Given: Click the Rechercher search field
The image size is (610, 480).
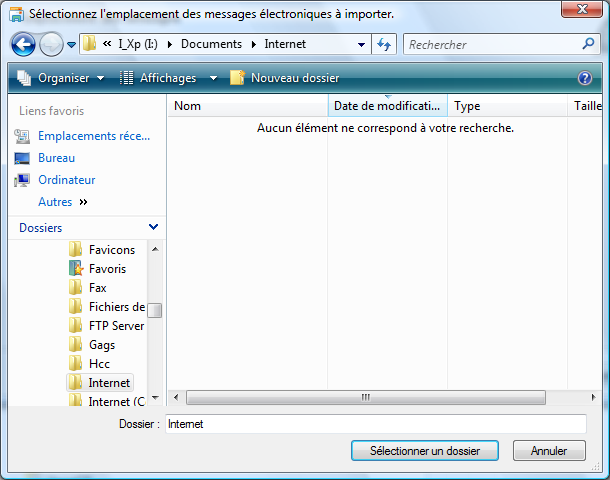Looking at the screenshot, I should point(492,44).
